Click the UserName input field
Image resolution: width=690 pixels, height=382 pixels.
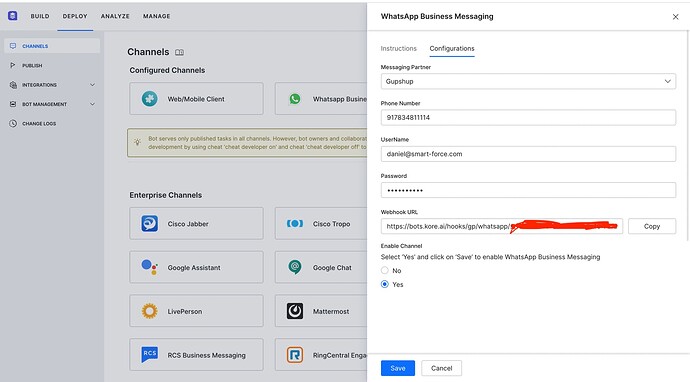528,154
